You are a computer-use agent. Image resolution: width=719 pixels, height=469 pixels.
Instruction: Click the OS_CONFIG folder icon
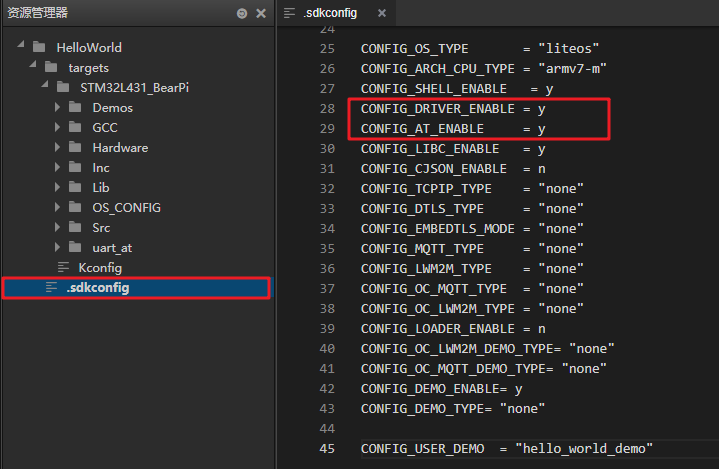[x=75, y=207]
